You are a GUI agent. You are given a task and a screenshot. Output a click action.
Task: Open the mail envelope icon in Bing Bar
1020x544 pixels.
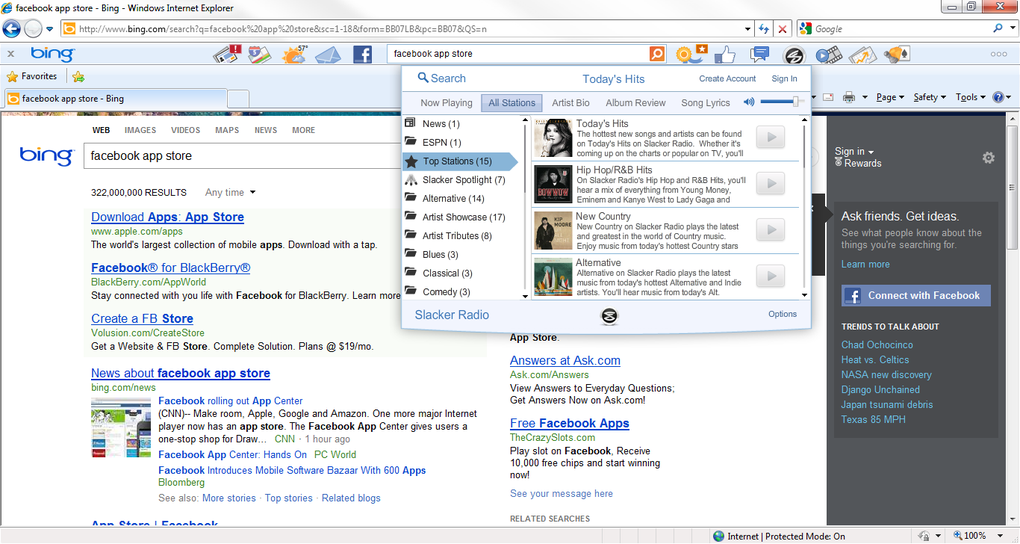329,55
